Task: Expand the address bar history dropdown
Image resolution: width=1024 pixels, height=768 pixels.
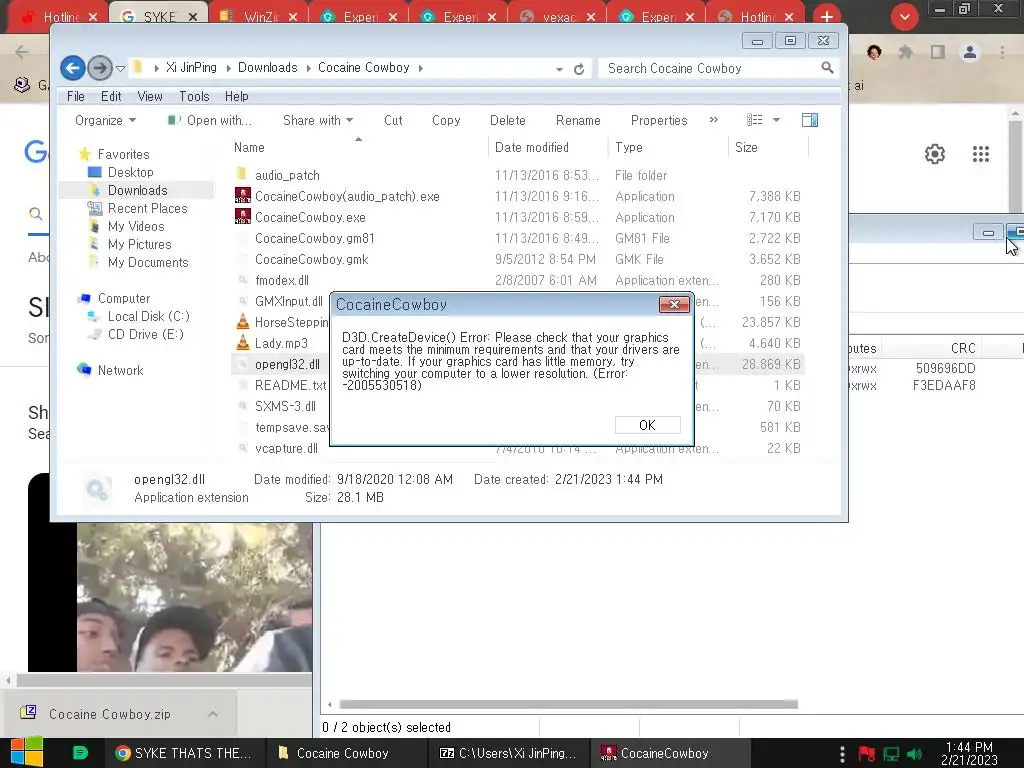Action: [x=560, y=69]
